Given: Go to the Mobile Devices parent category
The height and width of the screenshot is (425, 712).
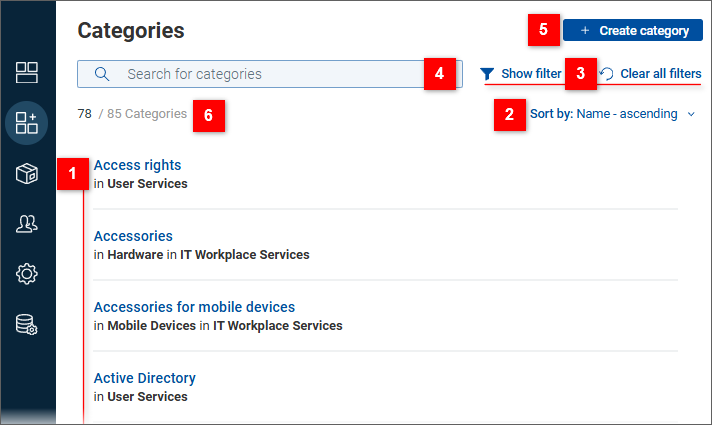Looking at the screenshot, I should pyautogui.click(x=151, y=326).
